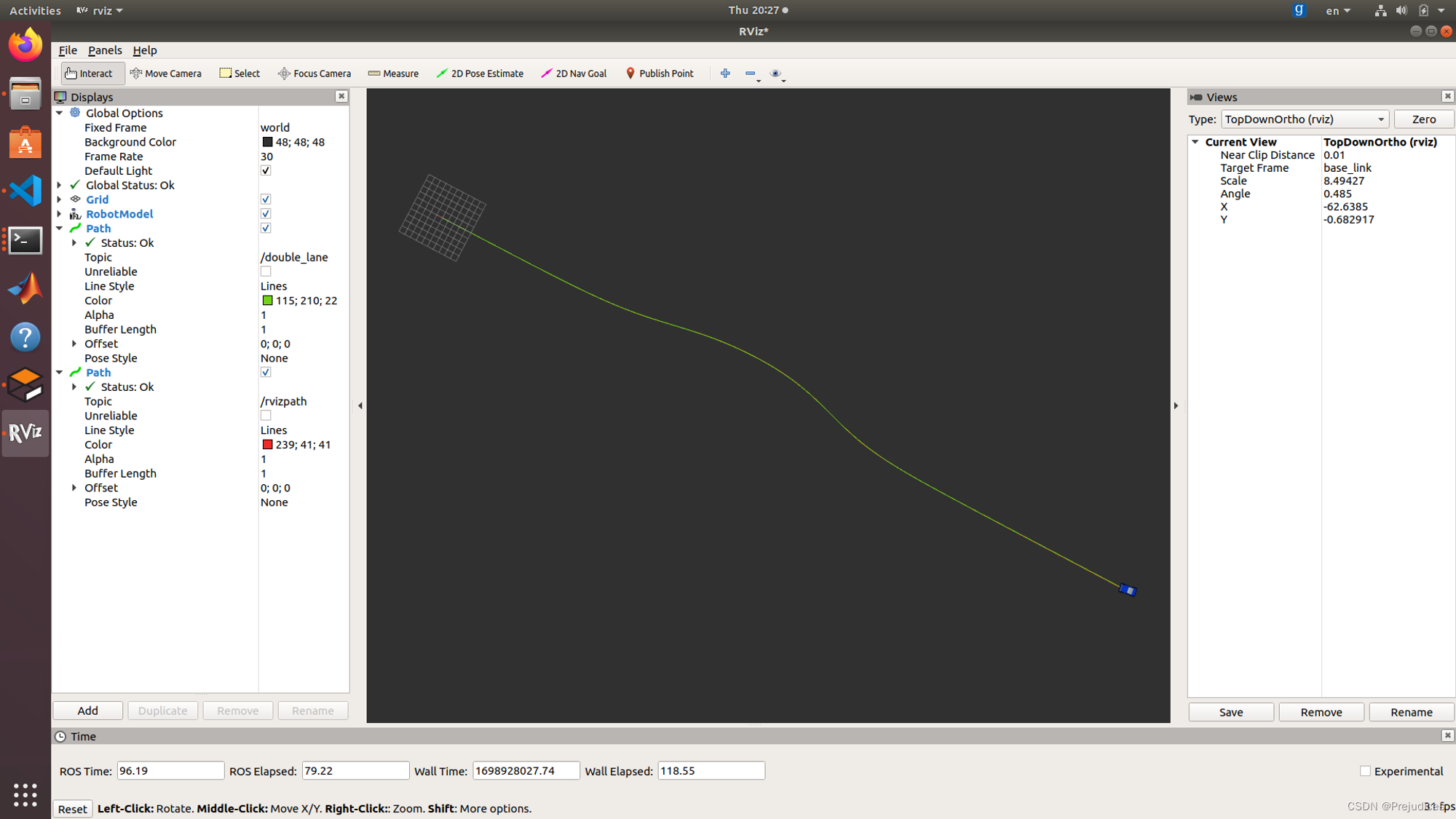Click the Move Camera tool

165,73
